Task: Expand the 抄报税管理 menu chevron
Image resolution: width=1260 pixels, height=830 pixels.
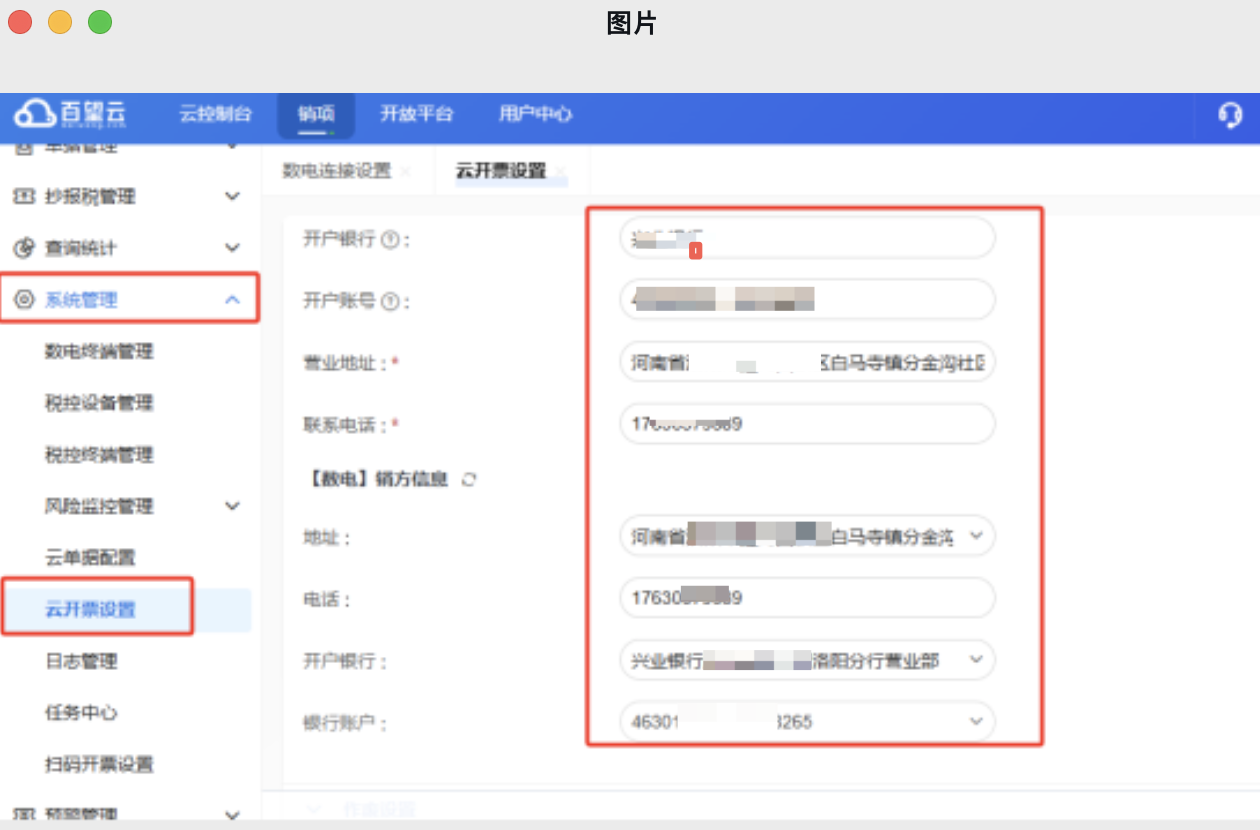Action: 232,197
